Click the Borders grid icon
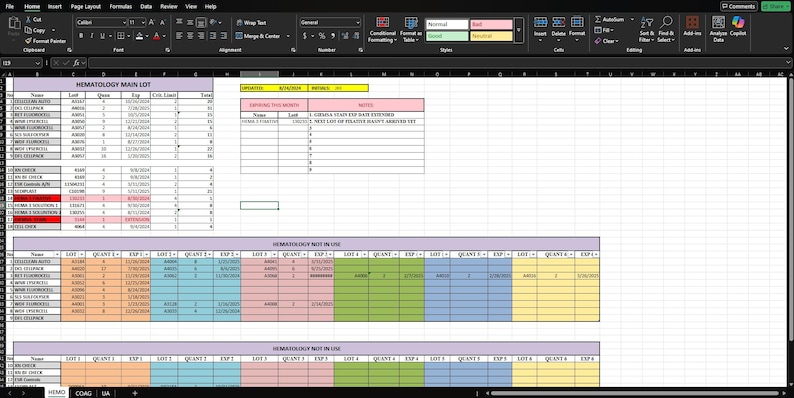This screenshot has width=794, height=398. [x=121, y=36]
